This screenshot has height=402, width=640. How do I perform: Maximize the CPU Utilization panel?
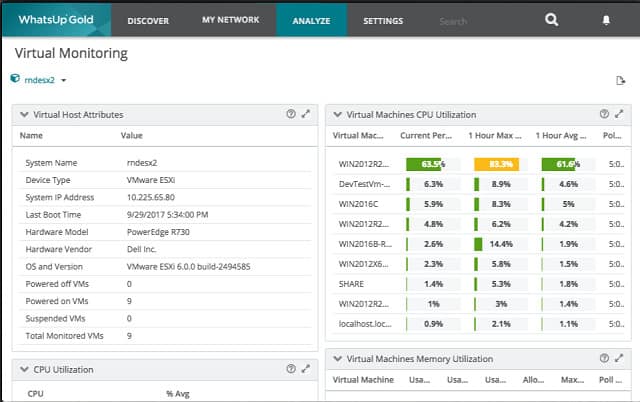pyautogui.click(x=306, y=369)
